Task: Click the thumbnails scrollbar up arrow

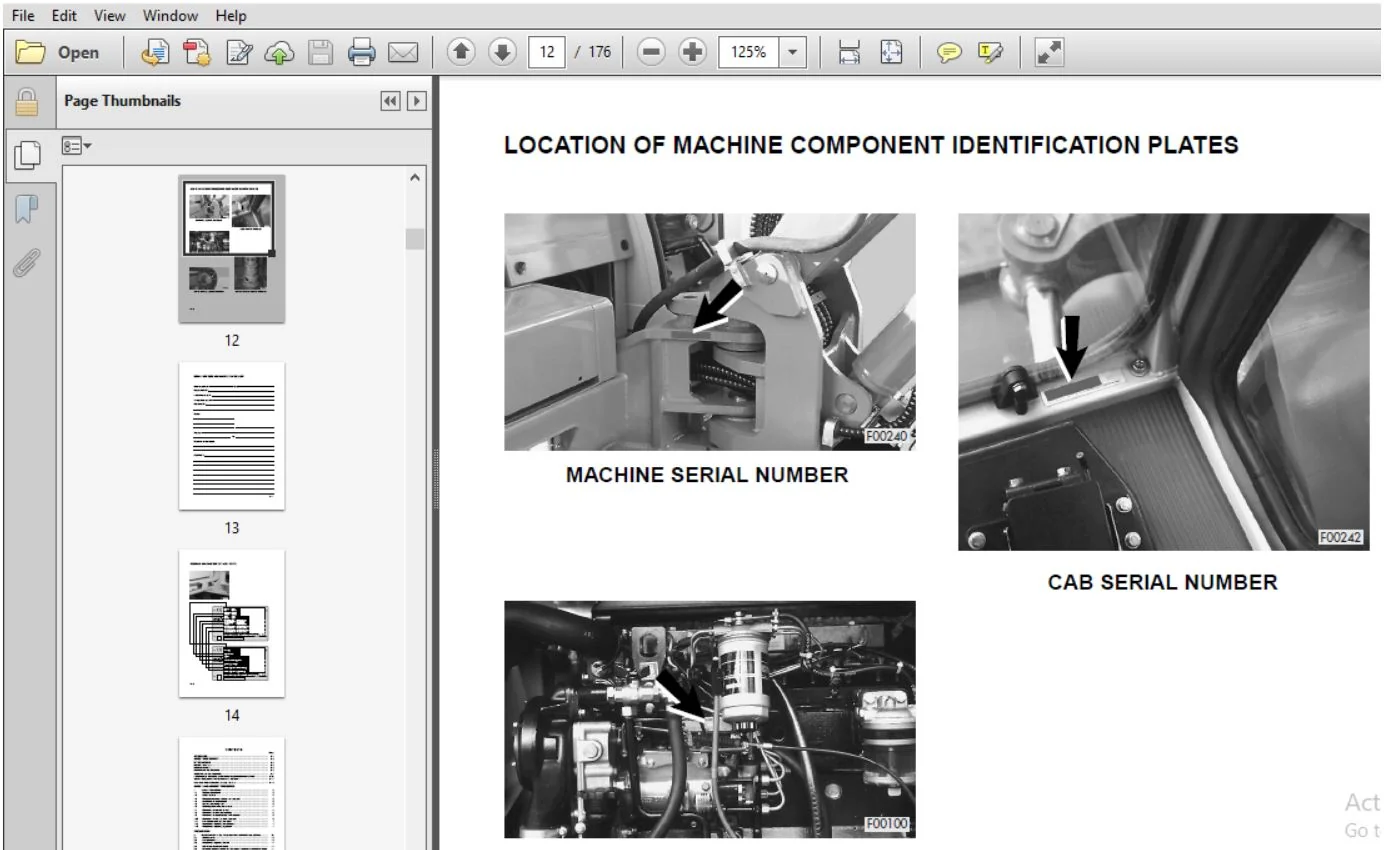Action: coord(415,177)
